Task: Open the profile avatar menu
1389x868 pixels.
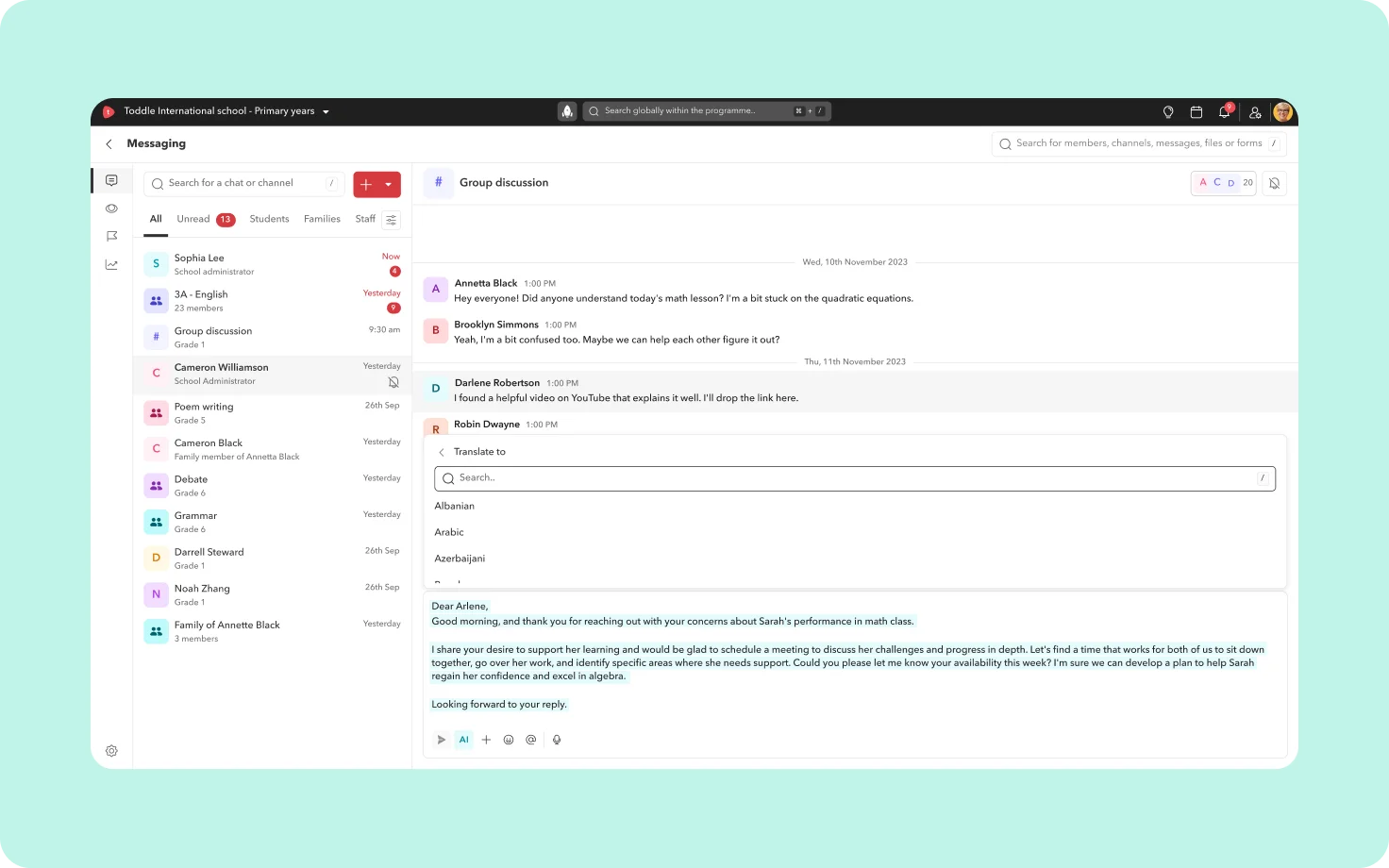Action: click(x=1282, y=112)
